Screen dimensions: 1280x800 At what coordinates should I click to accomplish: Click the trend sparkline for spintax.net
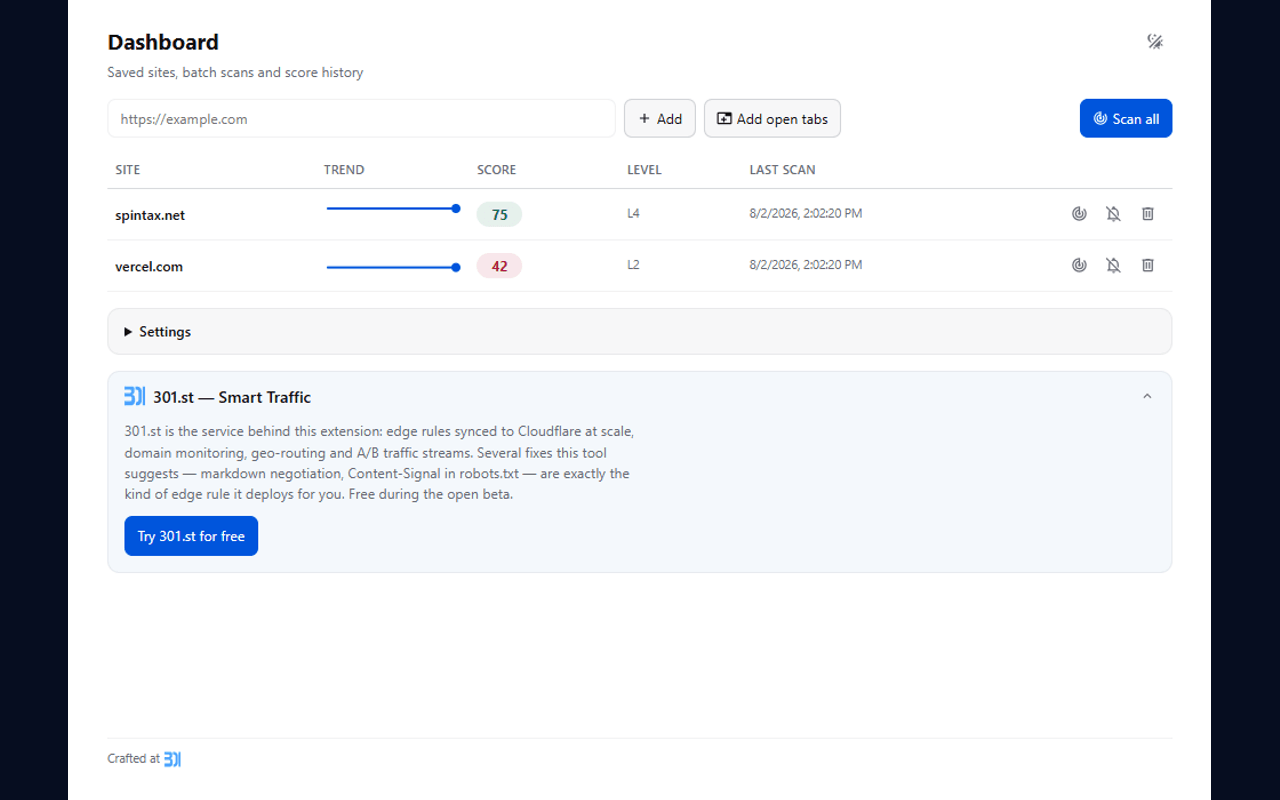point(393,209)
